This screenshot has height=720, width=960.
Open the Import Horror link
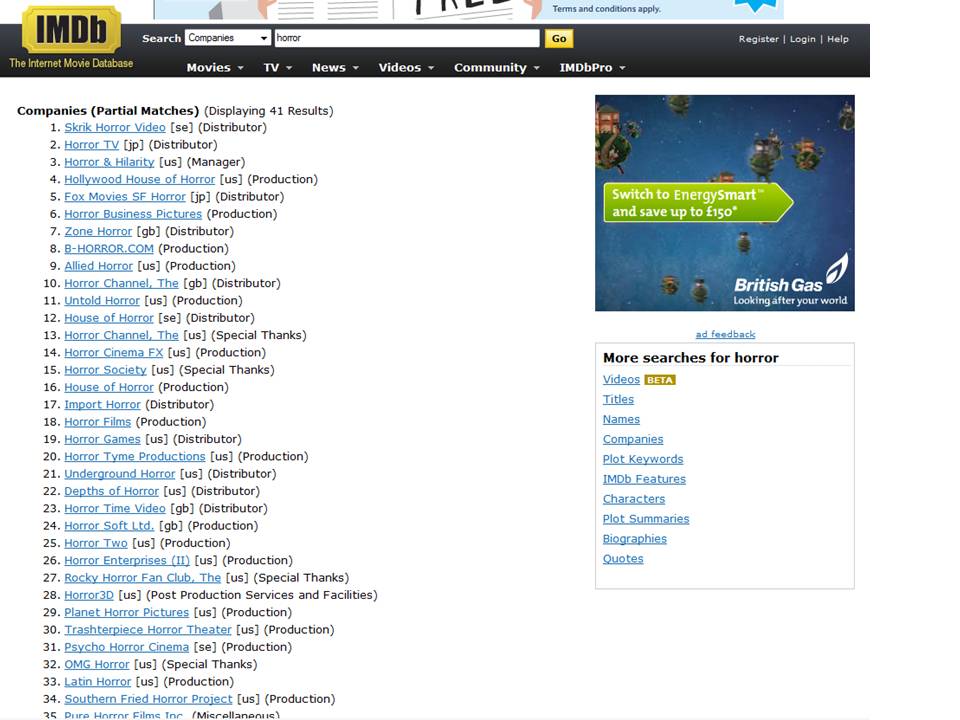pyautogui.click(x=102, y=405)
